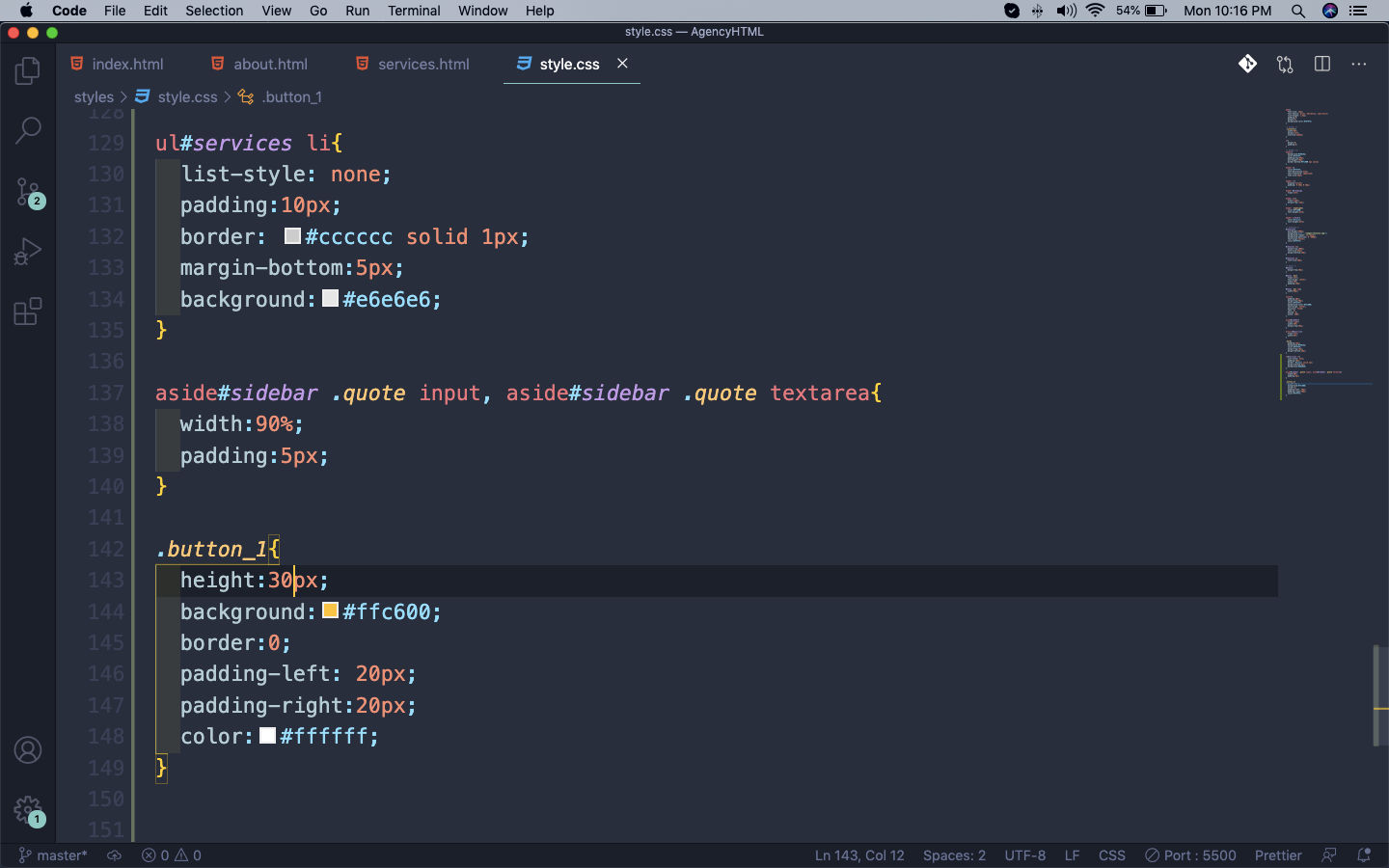The width and height of the screenshot is (1389, 868).
Task: Open the Help menu
Action: 540,11
